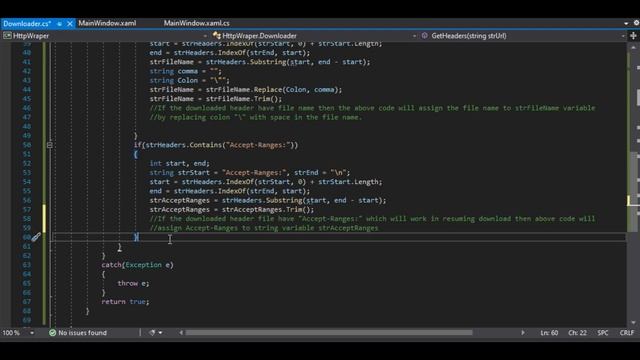Click line number 57 in the margin
640x360 pixels.
[27, 209]
